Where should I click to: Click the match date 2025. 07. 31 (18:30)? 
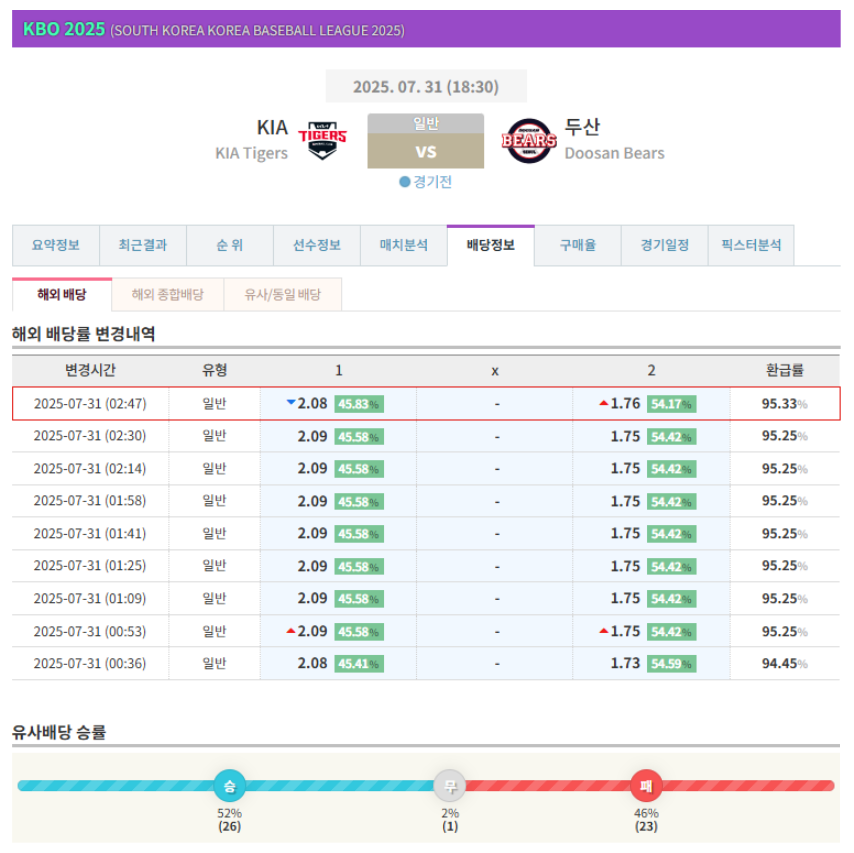tap(426, 87)
